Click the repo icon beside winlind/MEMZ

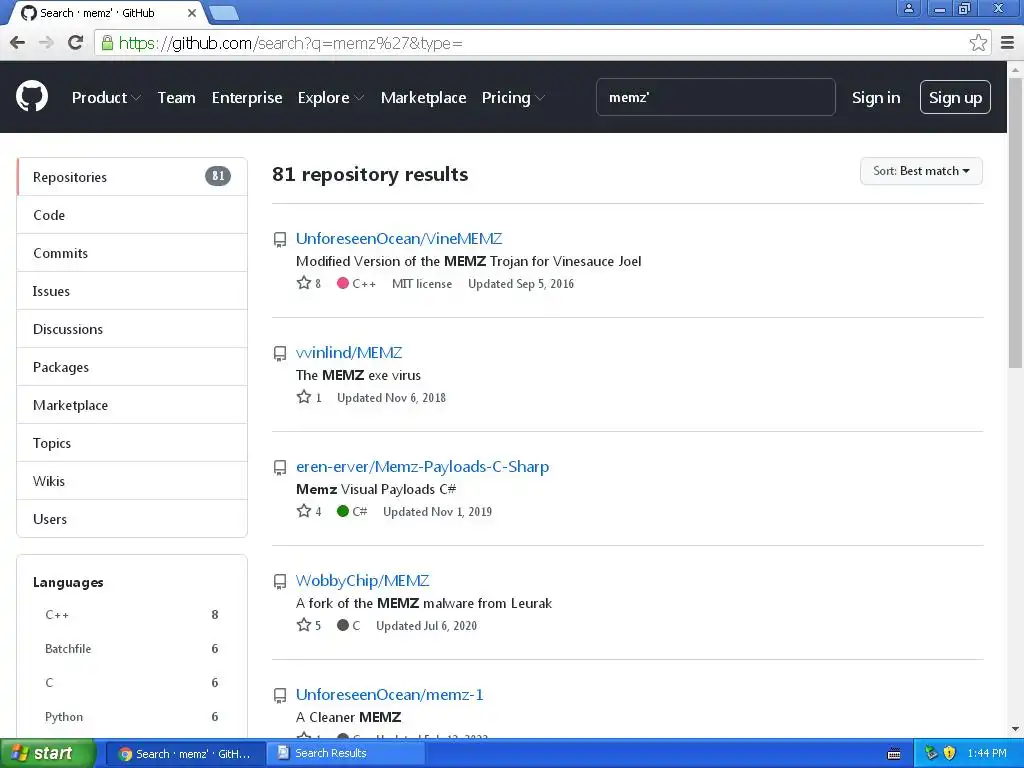coord(280,353)
